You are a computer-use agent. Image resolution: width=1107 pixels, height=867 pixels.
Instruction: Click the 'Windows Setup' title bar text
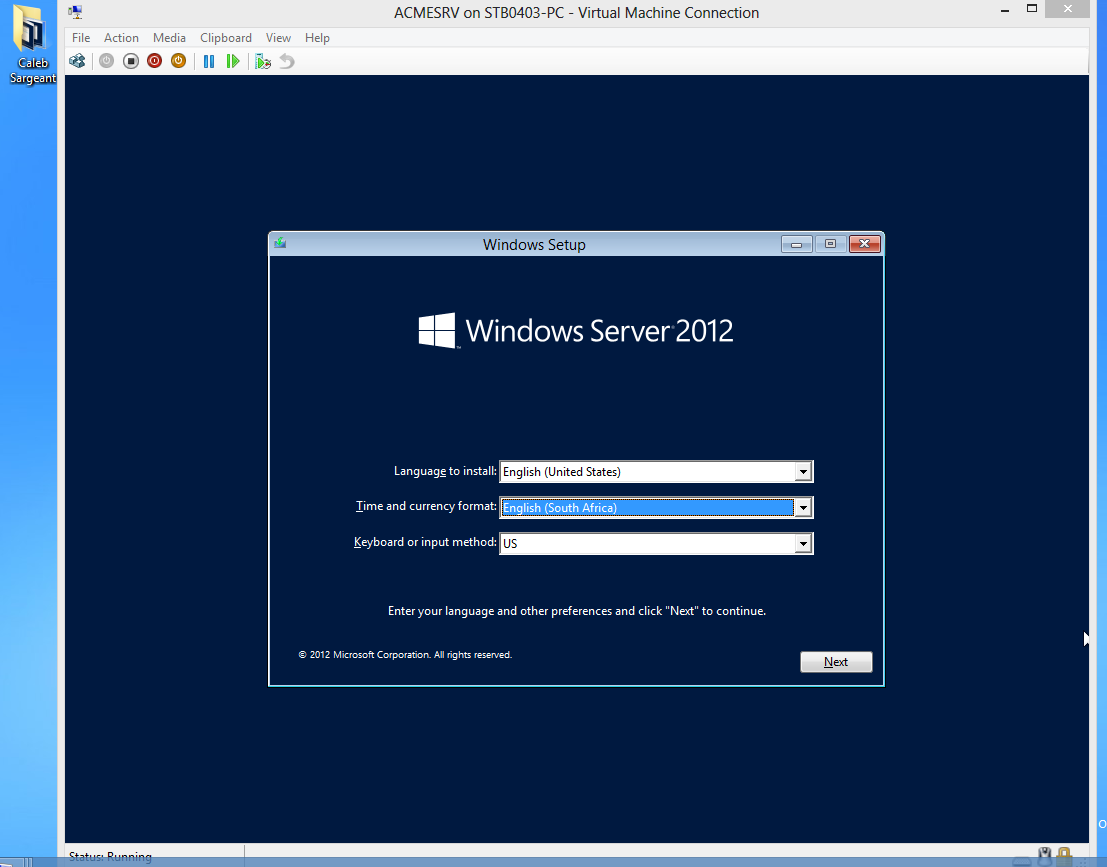tap(534, 244)
